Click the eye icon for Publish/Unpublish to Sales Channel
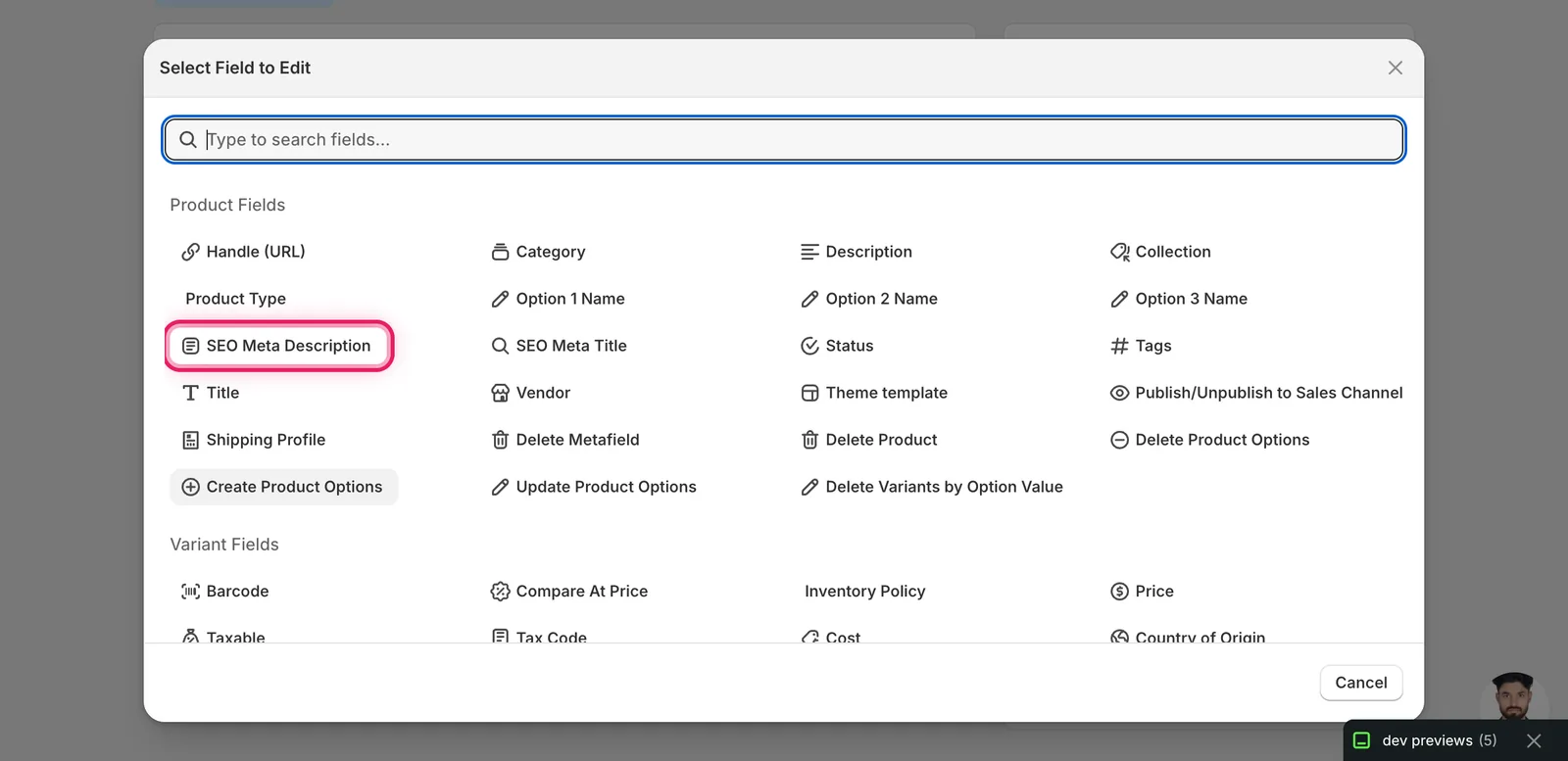 coord(1119,393)
